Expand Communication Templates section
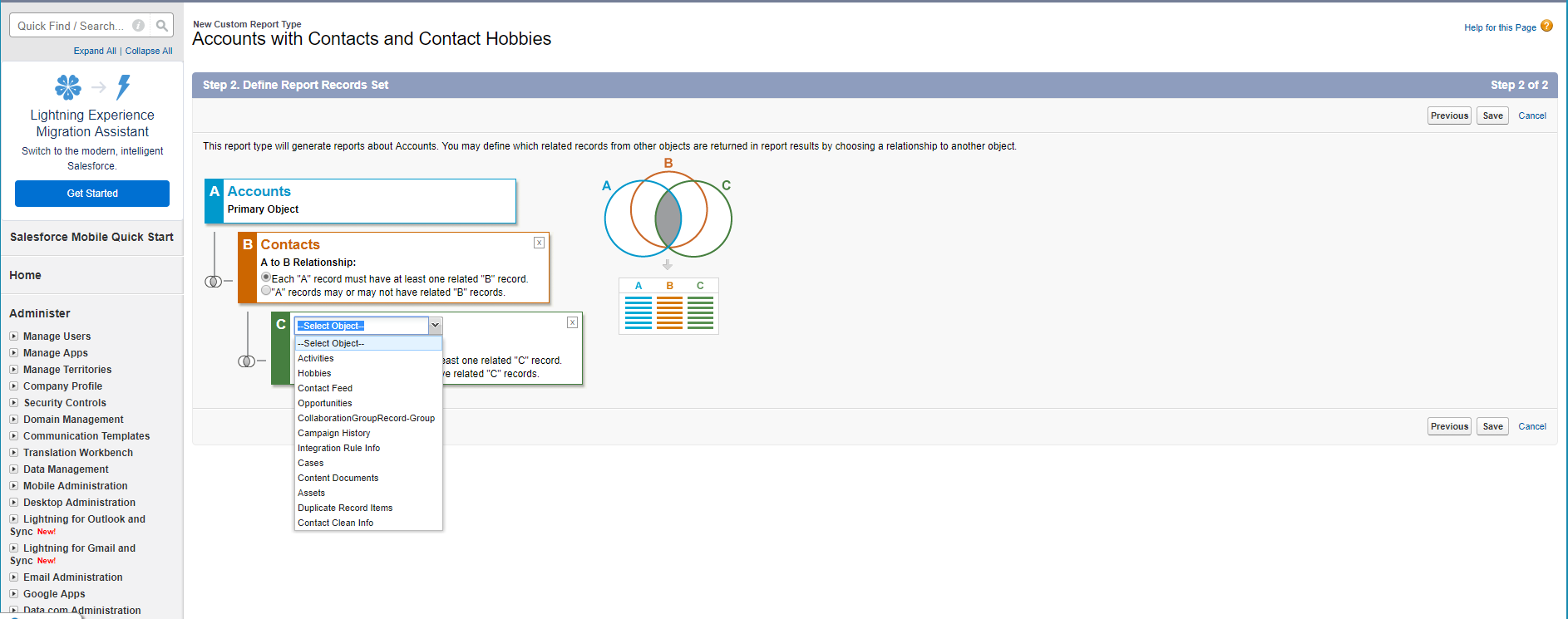The height and width of the screenshot is (619, 1568). point(13,436)
